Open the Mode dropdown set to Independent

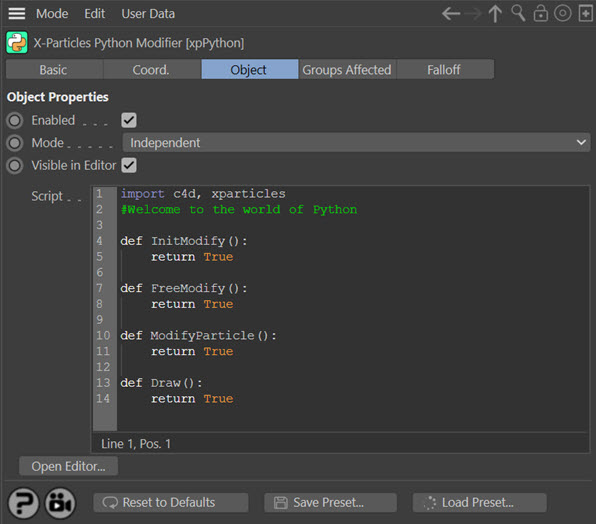pyautogui.click(x=356, y=142)
